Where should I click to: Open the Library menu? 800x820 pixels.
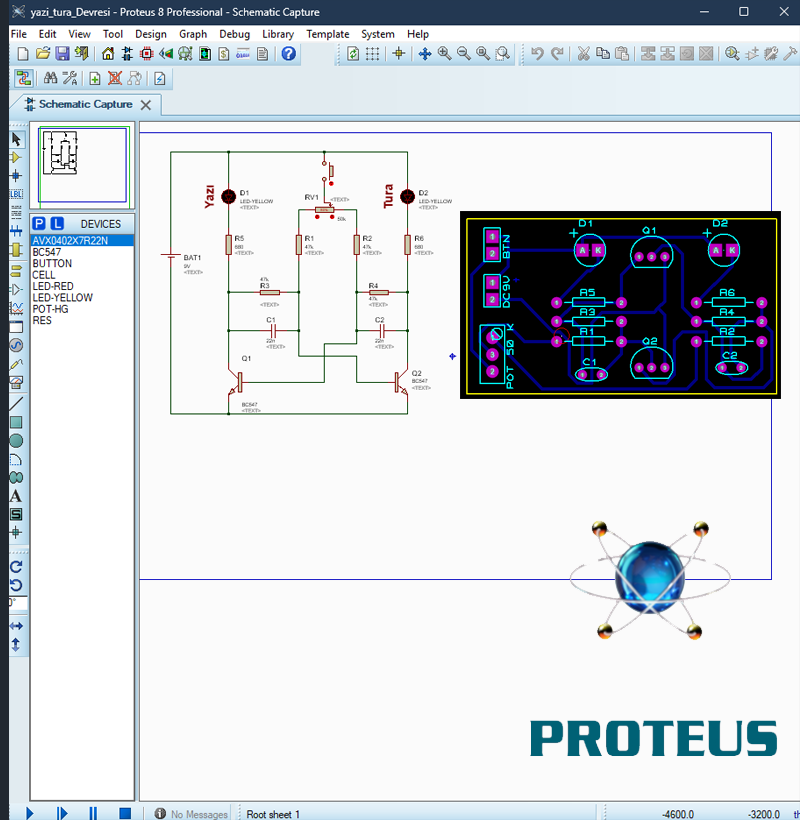click(x=278, y=33)
